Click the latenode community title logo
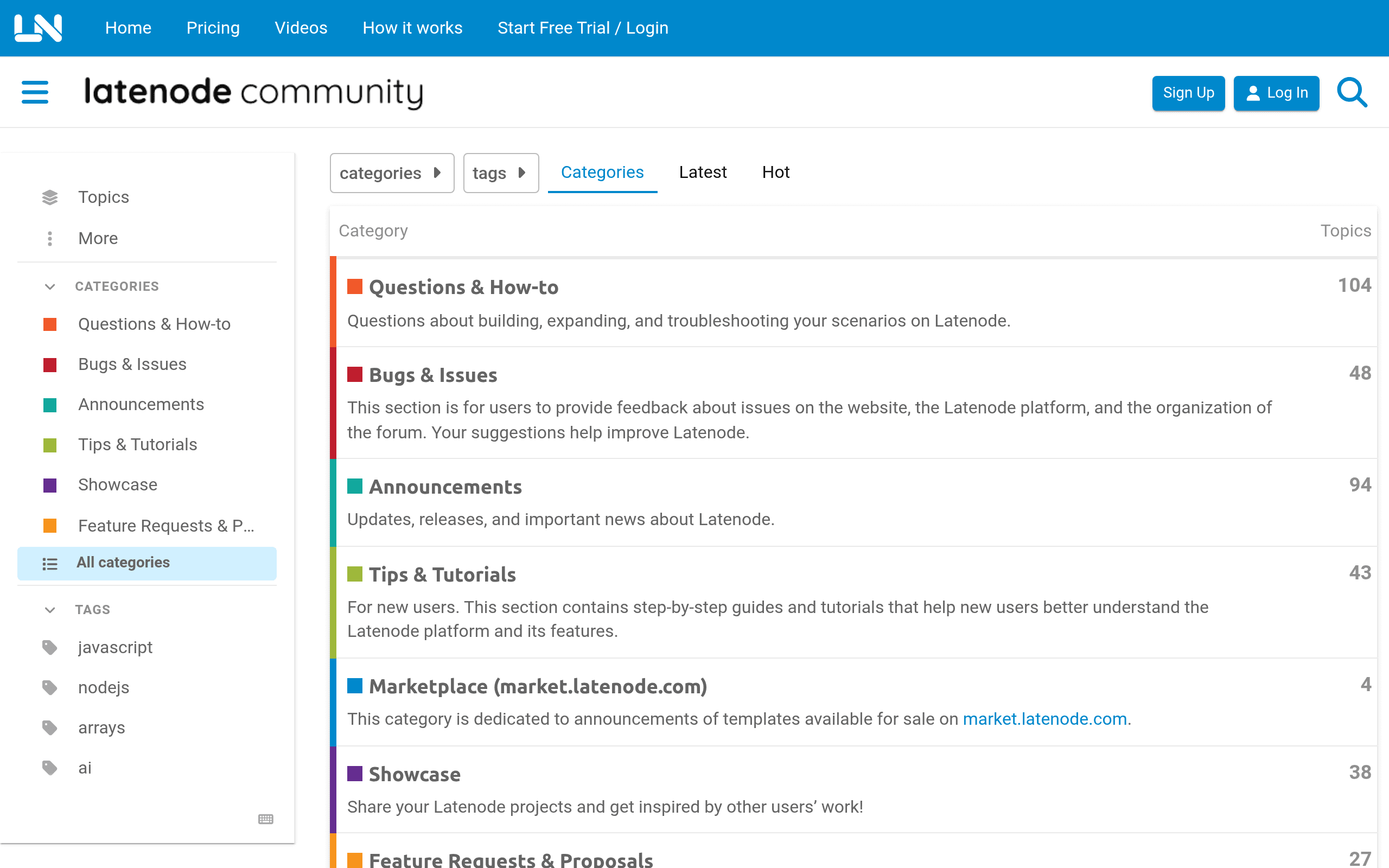The image size is (1389, 868). (254, 92)
